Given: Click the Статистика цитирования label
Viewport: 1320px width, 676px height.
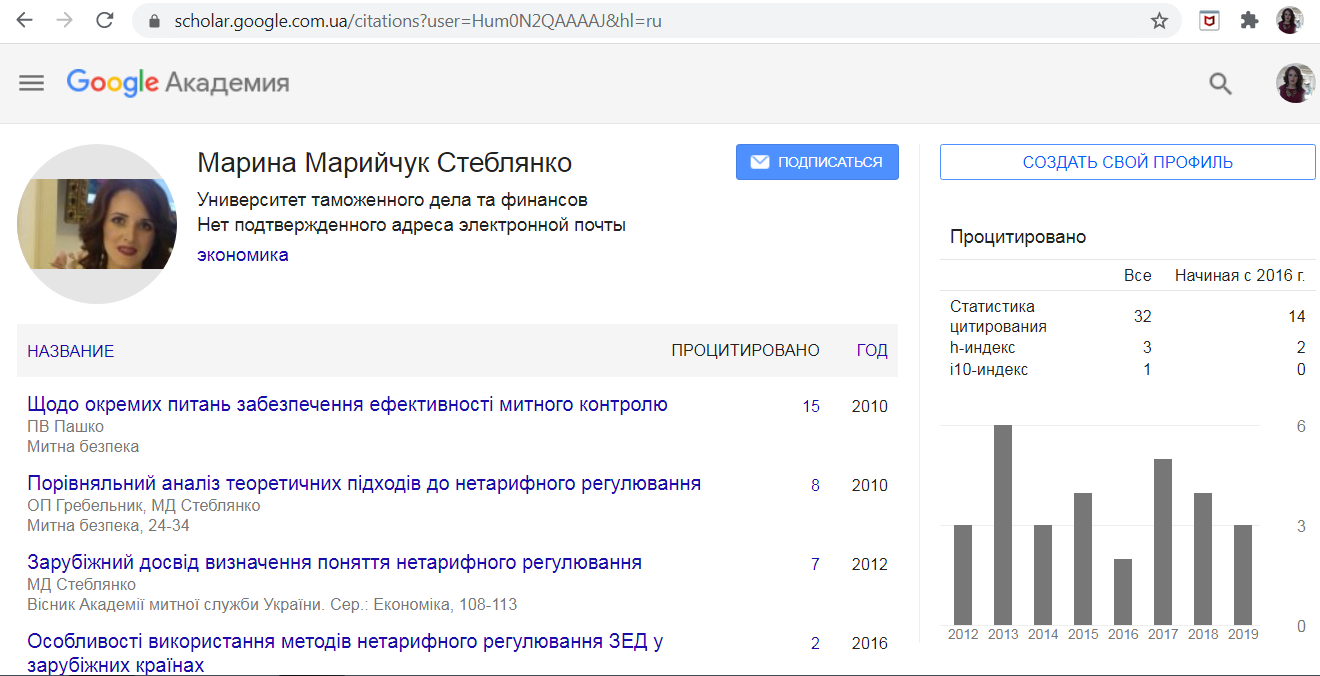Looking at the screenshot, I should click(x=998, y=316).
